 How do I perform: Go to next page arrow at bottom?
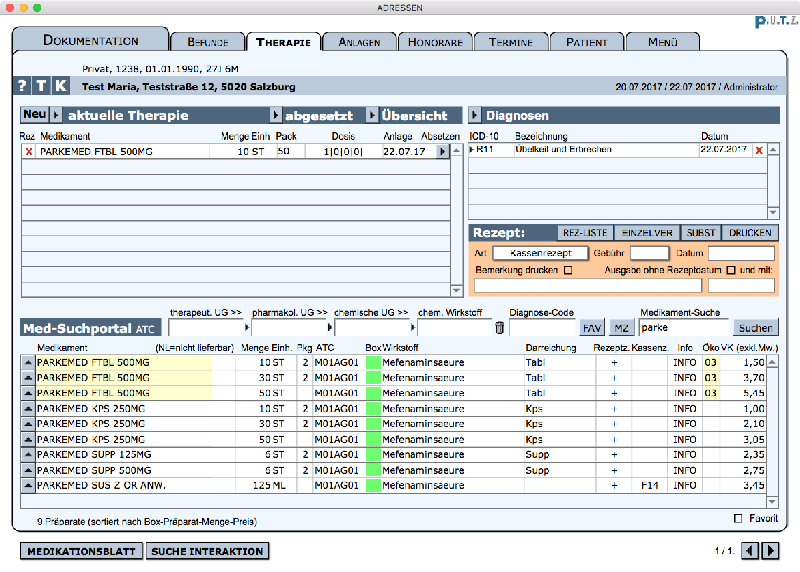click(770, 551)
